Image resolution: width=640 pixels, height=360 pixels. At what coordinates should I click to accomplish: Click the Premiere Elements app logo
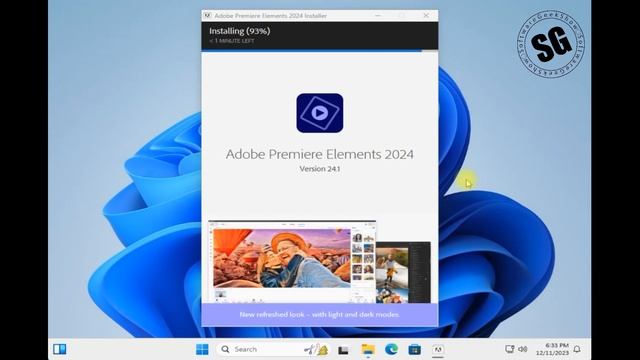point(320,113)
